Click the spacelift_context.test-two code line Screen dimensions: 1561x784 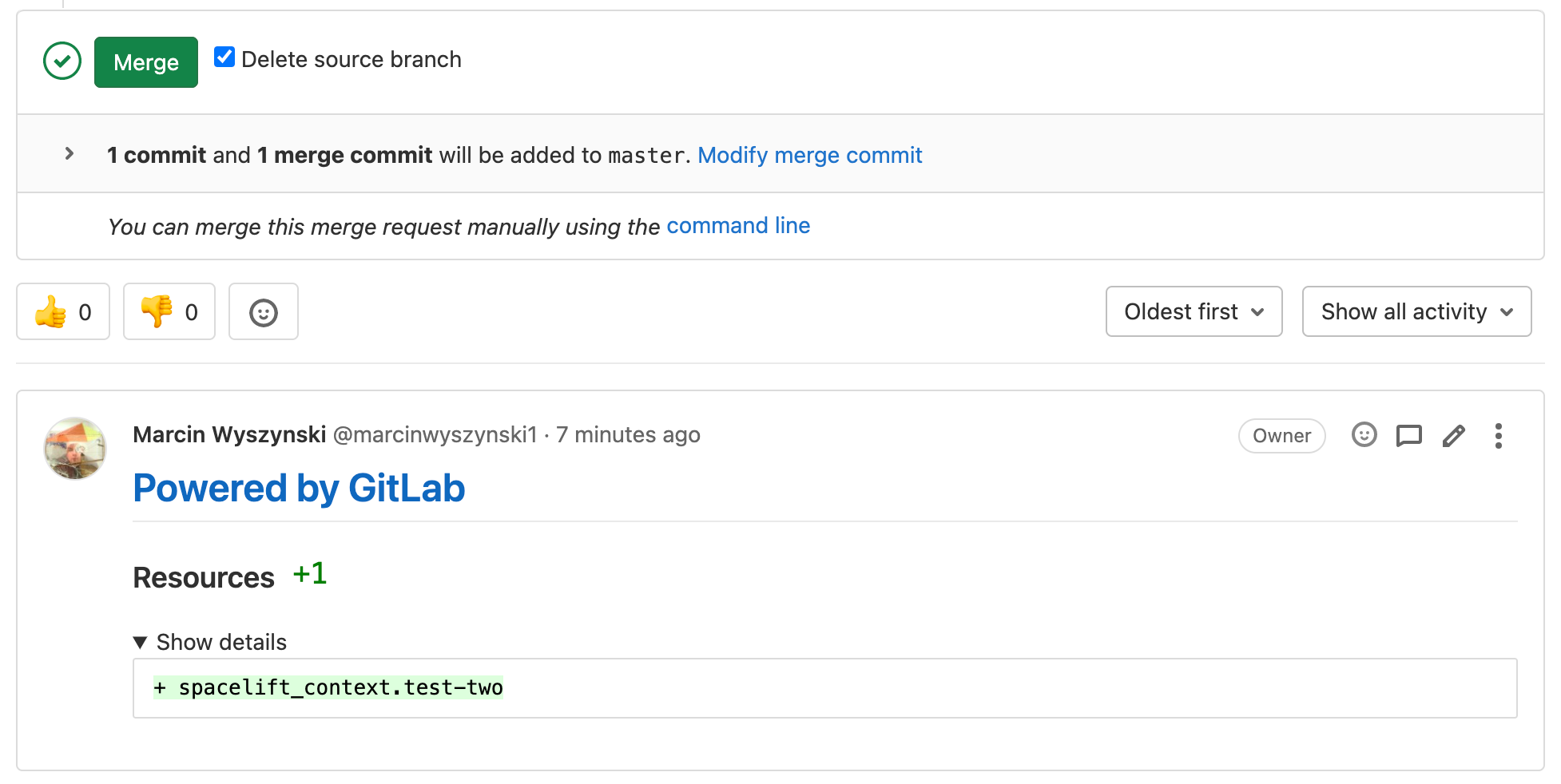[328, 687]
